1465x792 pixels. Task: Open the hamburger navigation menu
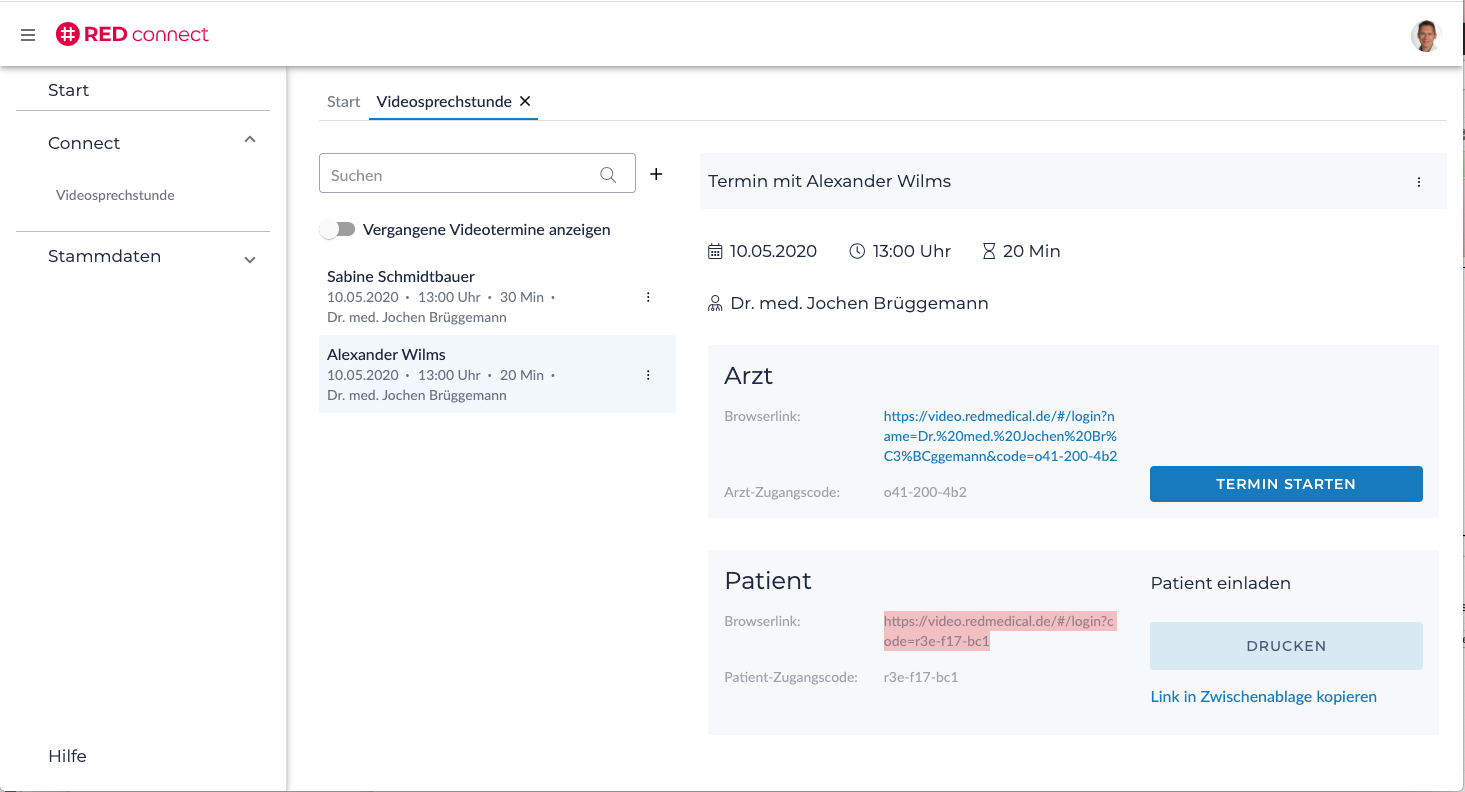coord(28,35)
